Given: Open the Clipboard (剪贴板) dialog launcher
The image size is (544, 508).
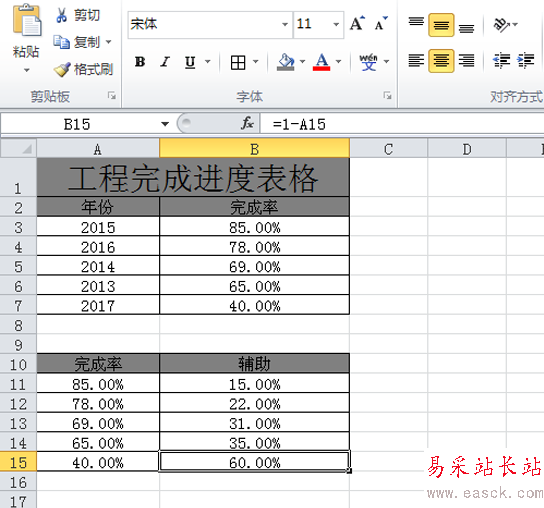Looking at the screenshot, I should click(x=112, y=95).
